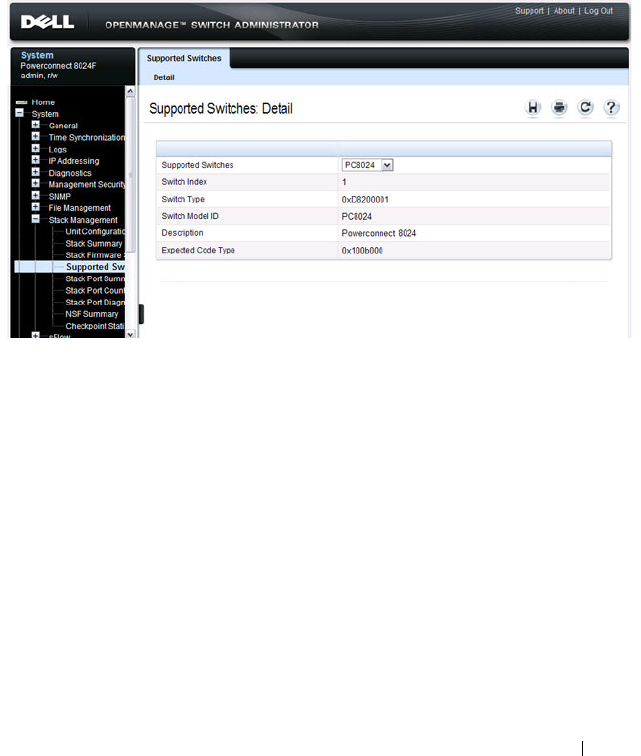Screen dimensions: 641x756
Task: Open Stack Port Counters tree item
Action: tap(95, 290)
